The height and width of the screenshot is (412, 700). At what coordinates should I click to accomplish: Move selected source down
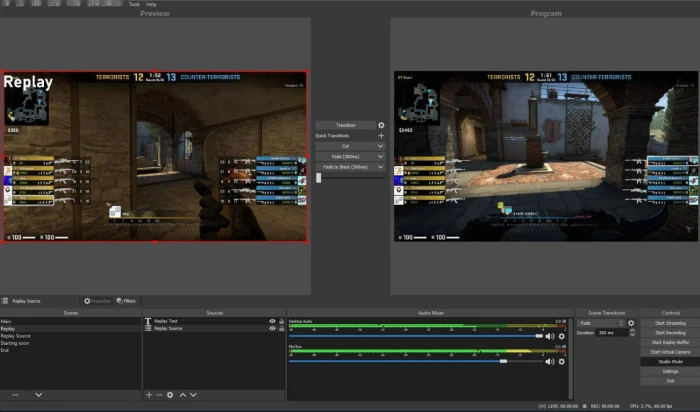tap(193, 395)
